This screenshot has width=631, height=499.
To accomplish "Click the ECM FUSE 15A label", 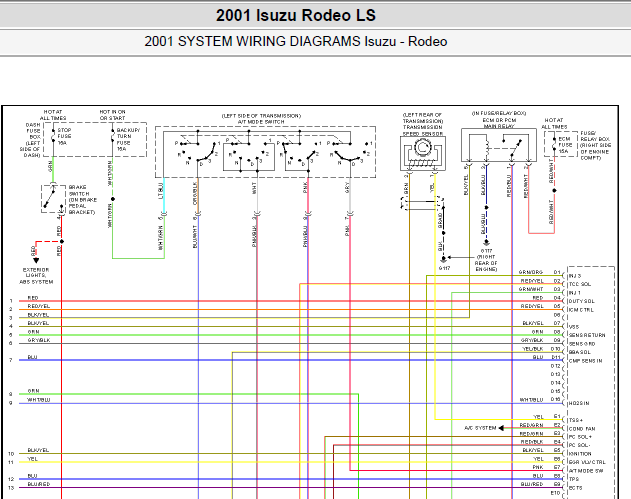I will click(x=565, y=145).
